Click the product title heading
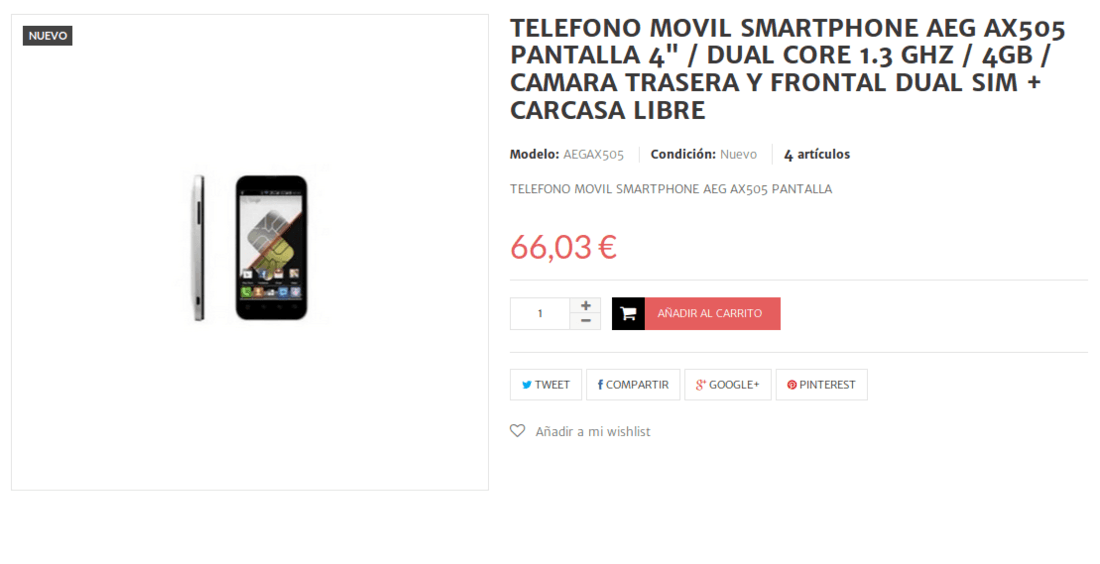Image resolution: width=1100 pixels, height=564 pixels. coord(788,69)
